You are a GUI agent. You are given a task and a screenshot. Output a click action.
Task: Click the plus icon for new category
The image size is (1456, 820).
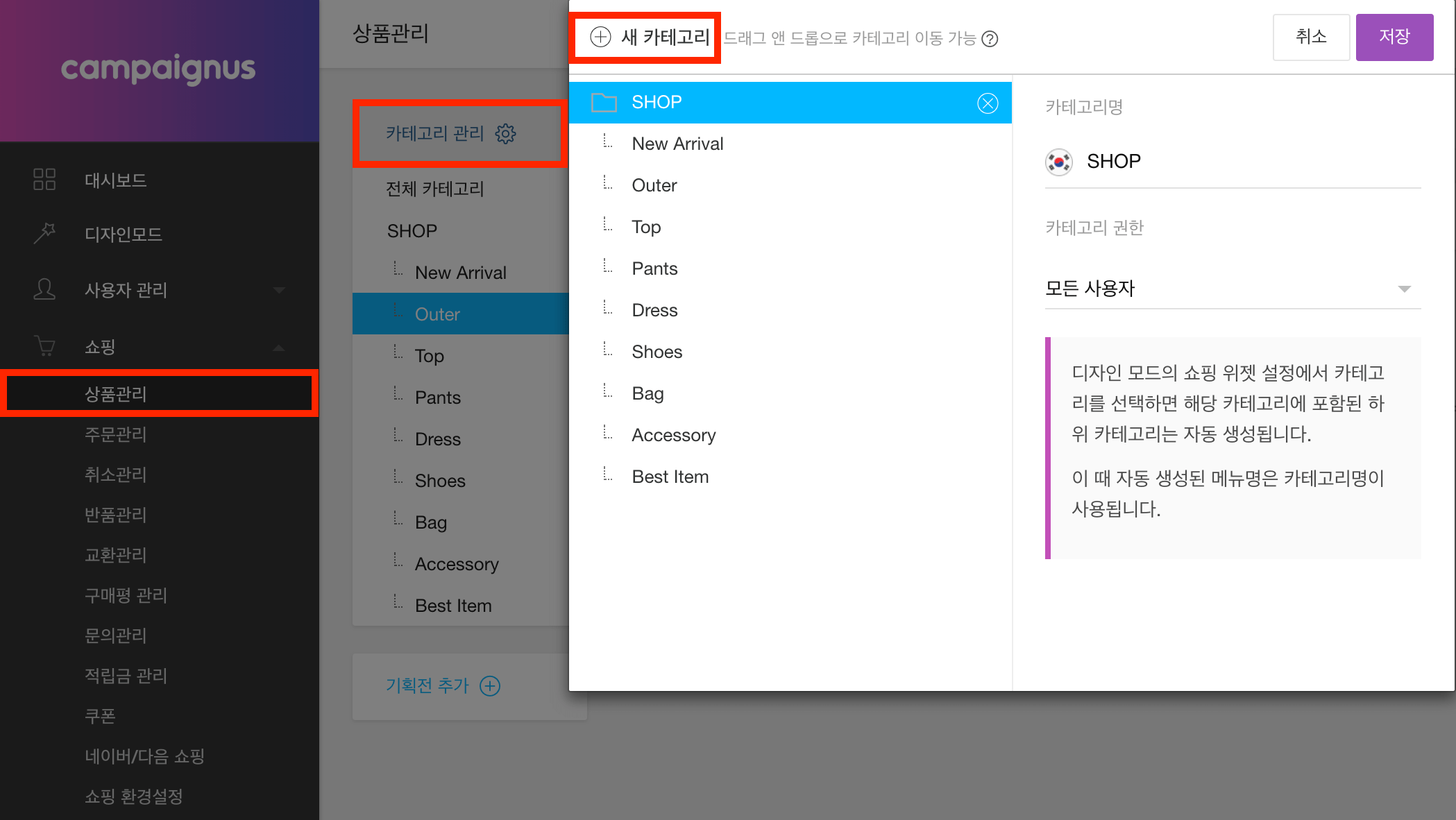coord(600,37)
